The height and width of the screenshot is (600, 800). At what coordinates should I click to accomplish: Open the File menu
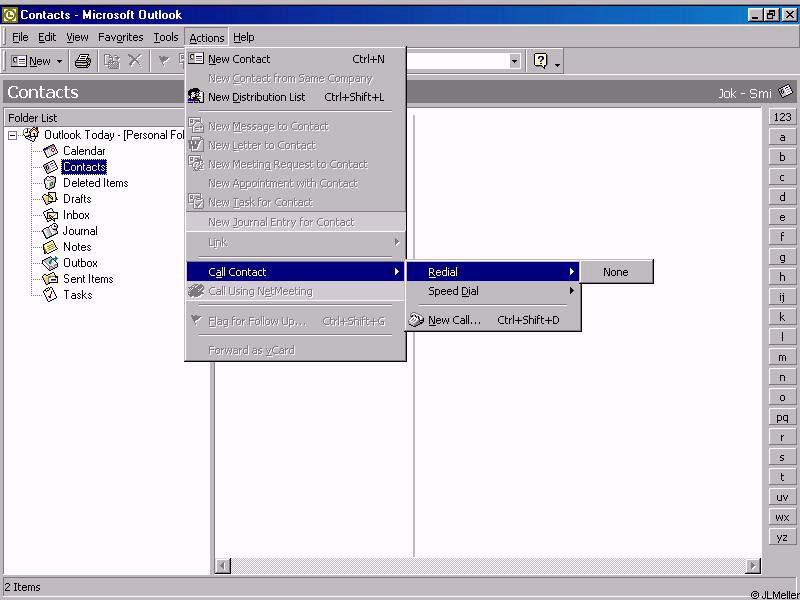(x=20, y=37)
